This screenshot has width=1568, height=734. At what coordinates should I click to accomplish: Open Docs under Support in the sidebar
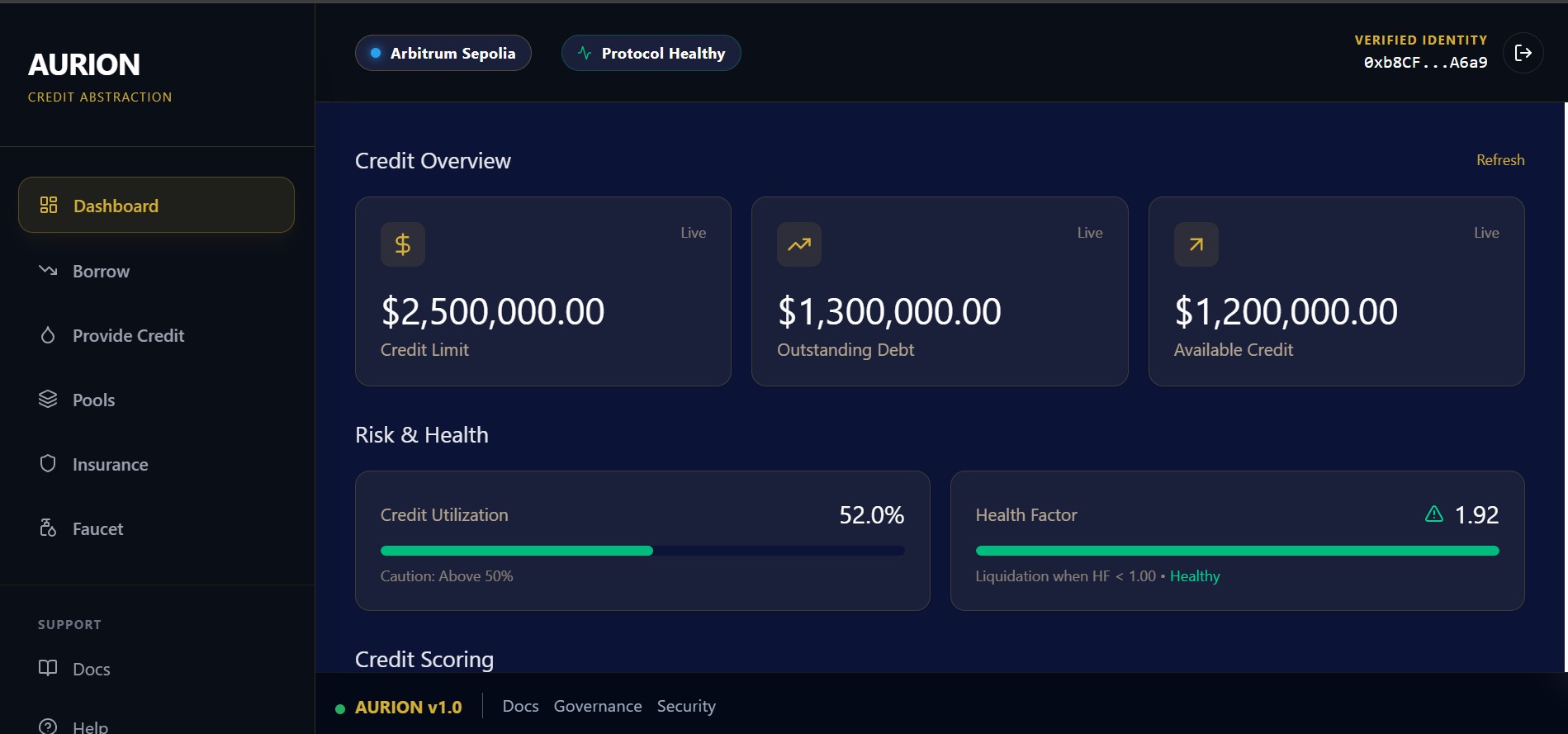[91, 669]
